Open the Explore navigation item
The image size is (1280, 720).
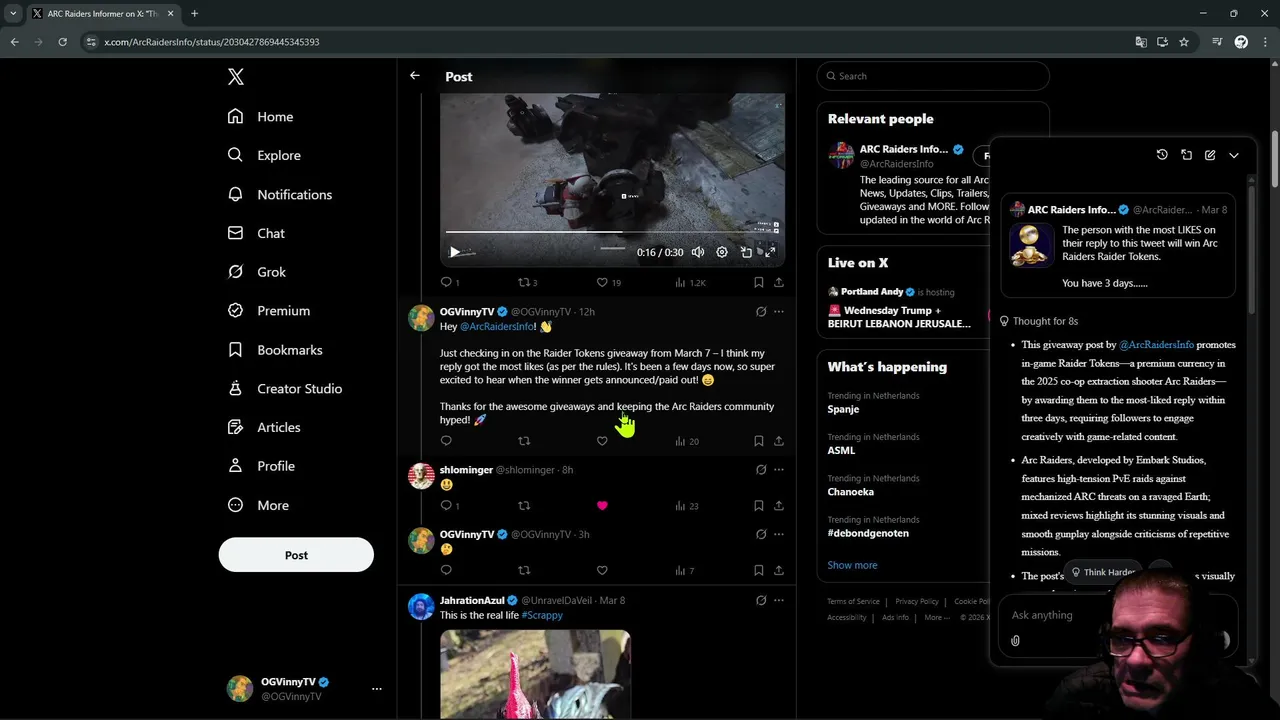(x=265, y=155)
